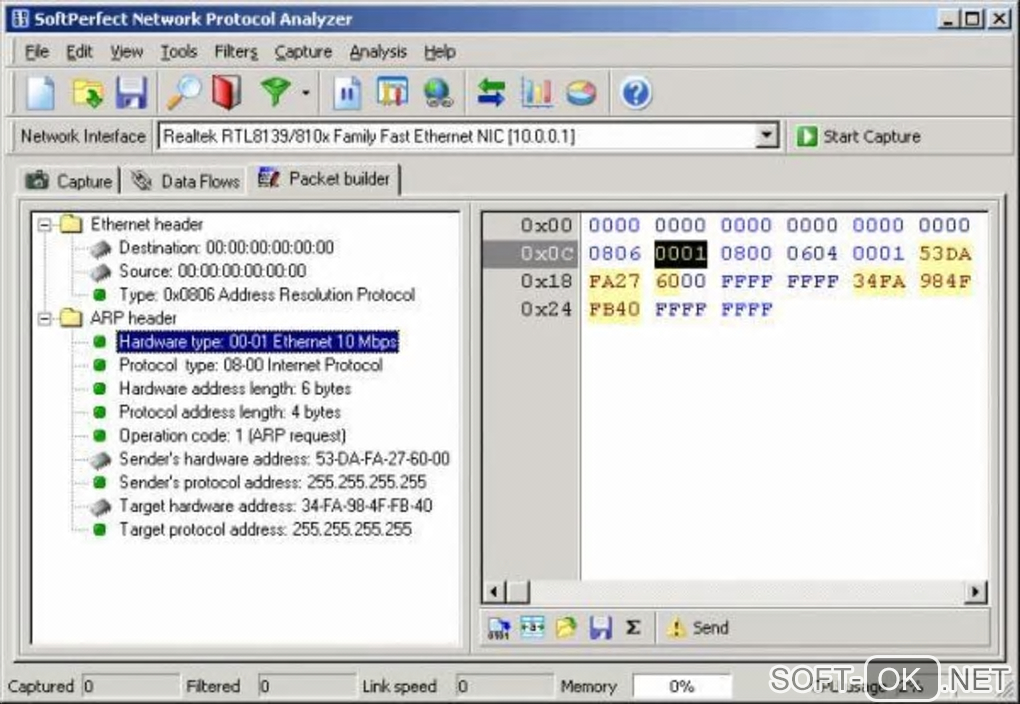The height and width of the screenshot is (704, 1020).
Task: Click the hex view horizontal scrollbar thumb
Action: coord(518,592)
